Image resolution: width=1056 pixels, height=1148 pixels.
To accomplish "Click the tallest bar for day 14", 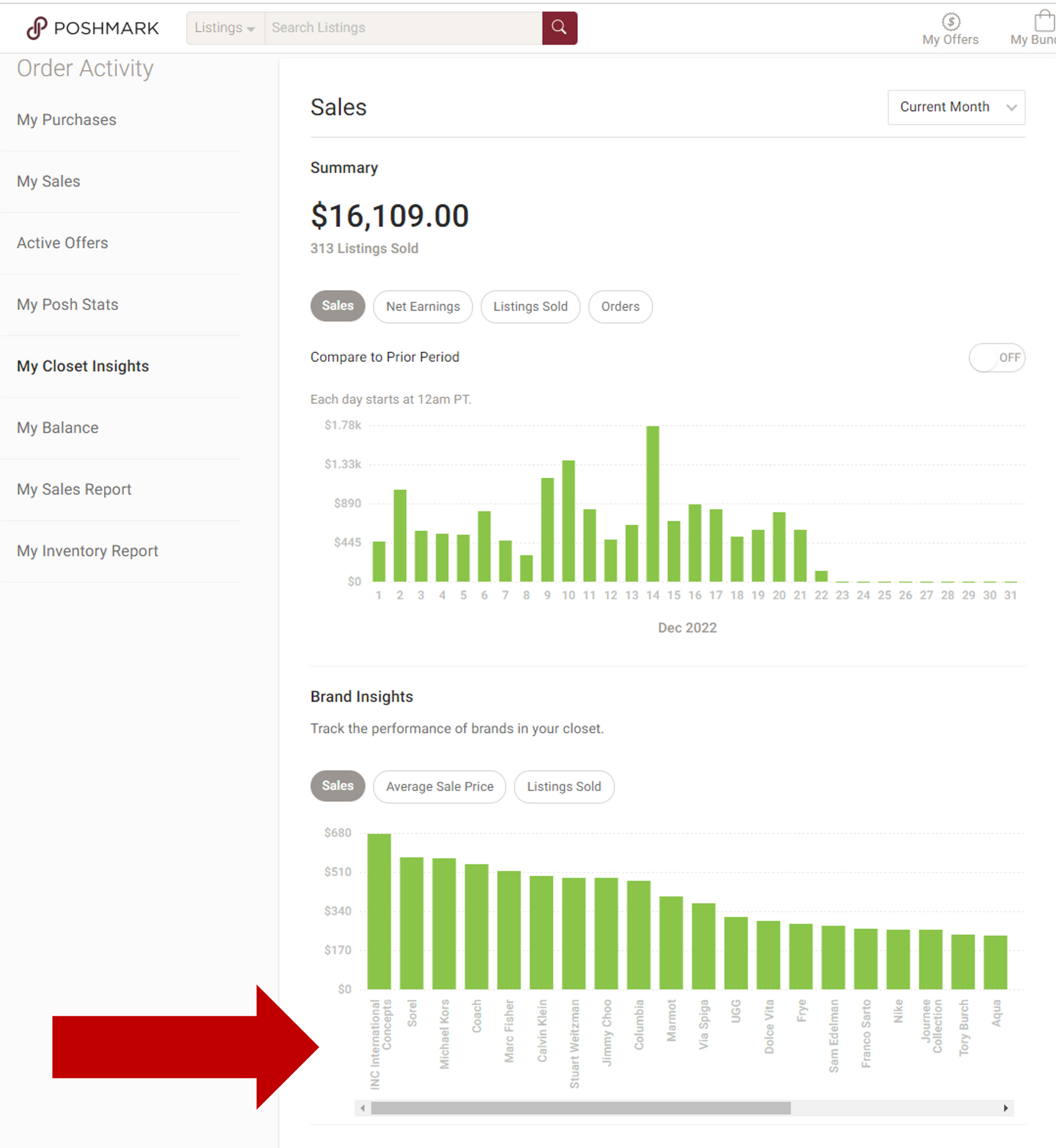I will (x=652, y=504).
